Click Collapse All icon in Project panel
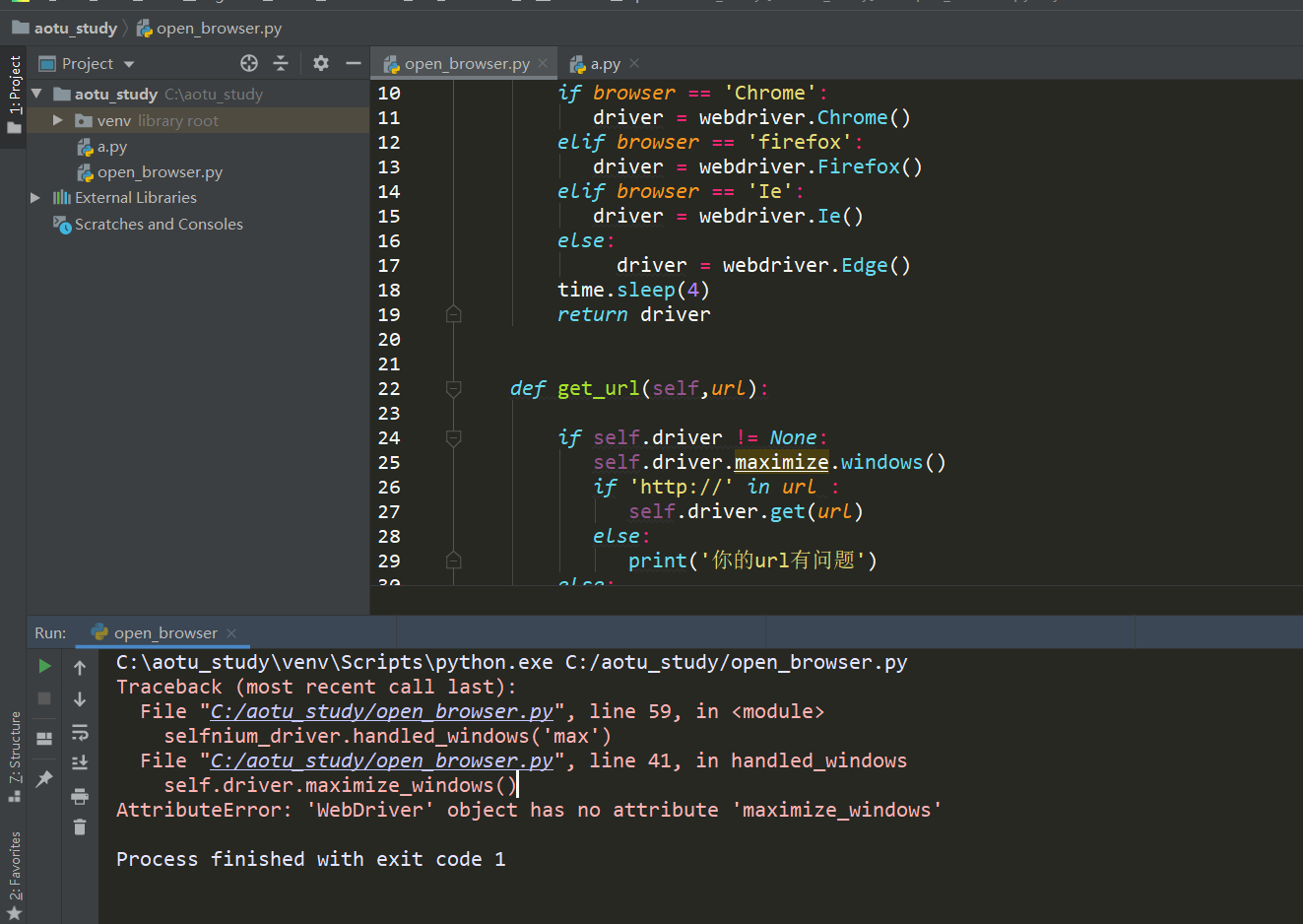 coord(281,63)
